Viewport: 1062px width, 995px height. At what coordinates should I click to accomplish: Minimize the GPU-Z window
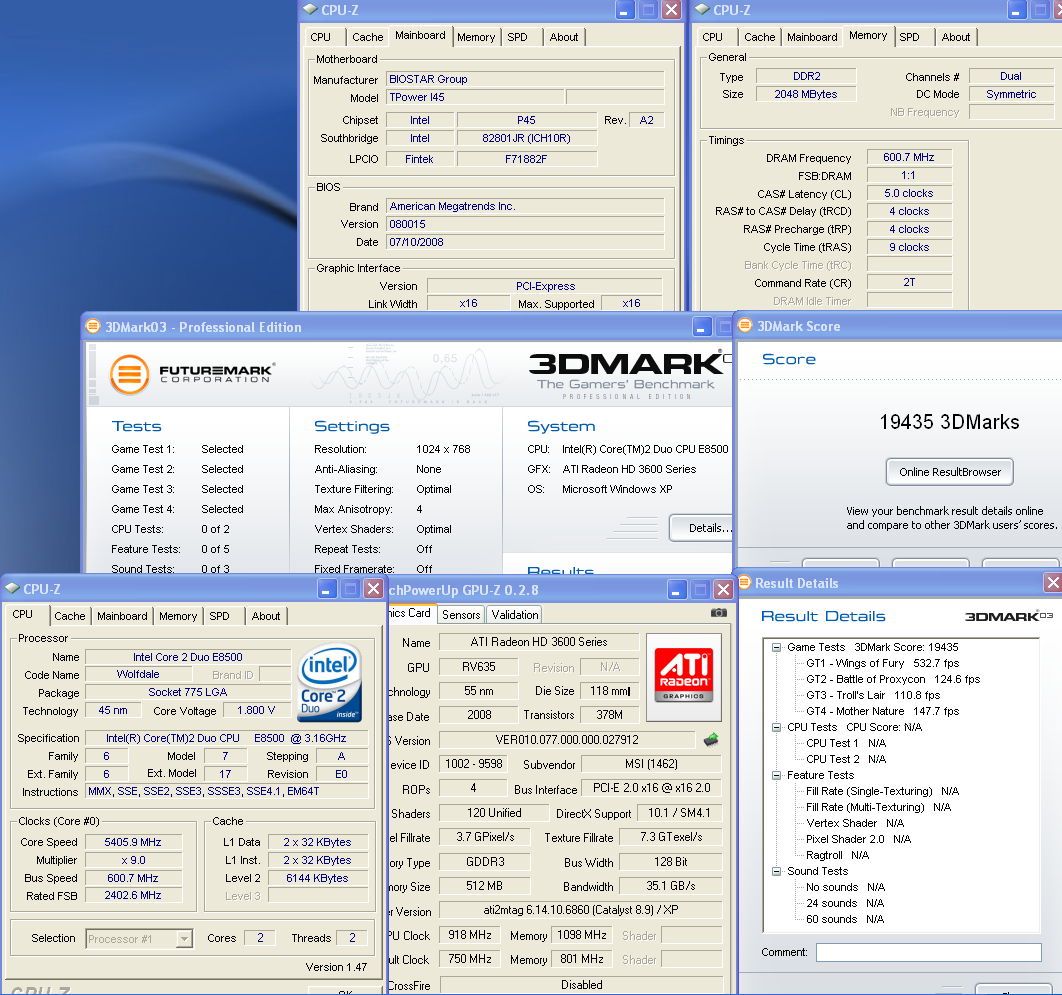click(677, 589)
